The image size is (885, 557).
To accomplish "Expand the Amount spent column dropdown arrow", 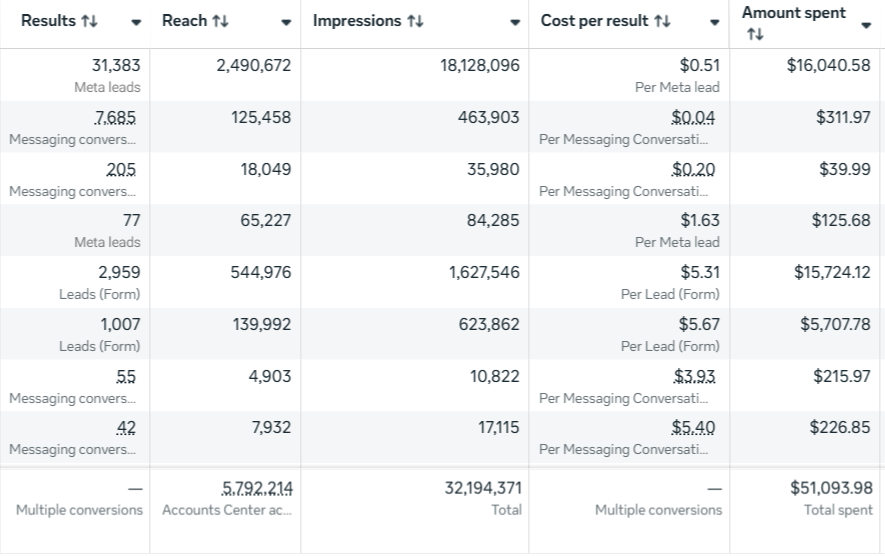I will [866, 26].
